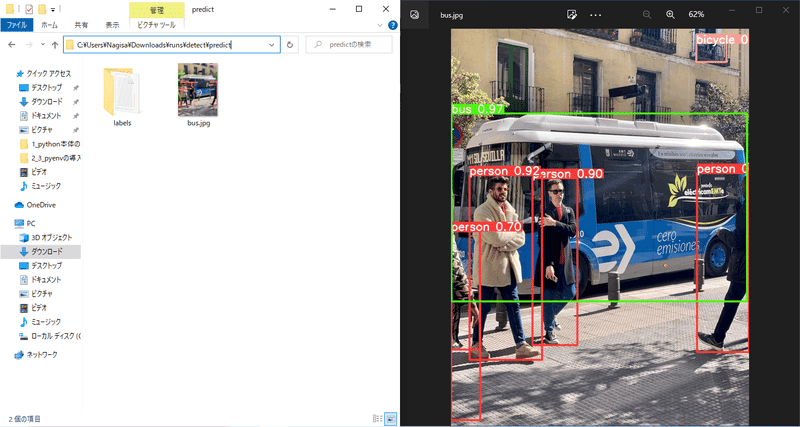Select the 管理 contextual tab
The image size is (800, 427).
[157, 9]
